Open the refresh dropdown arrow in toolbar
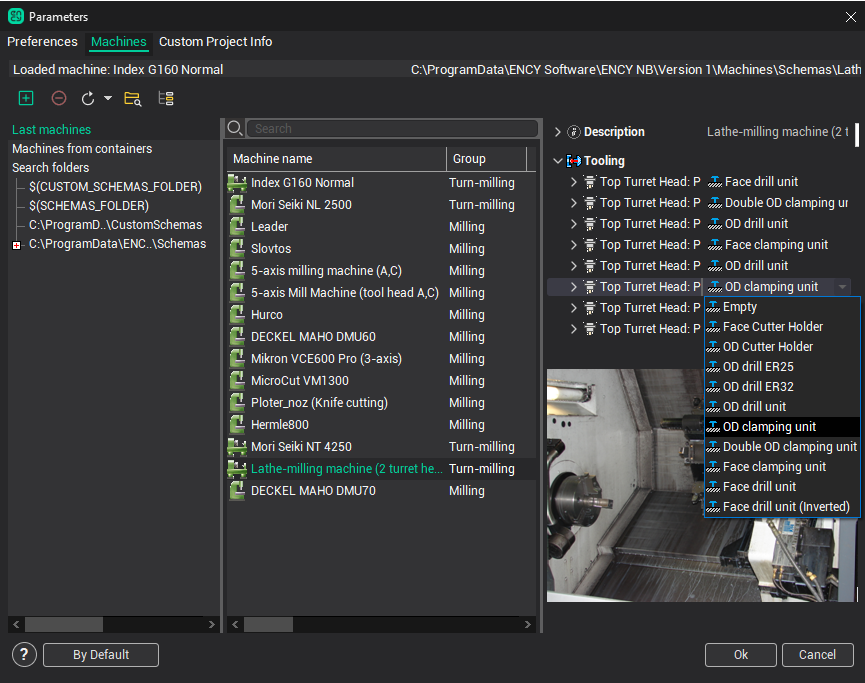The width and height of the screenshot is (865, 683). click(107, 99)
